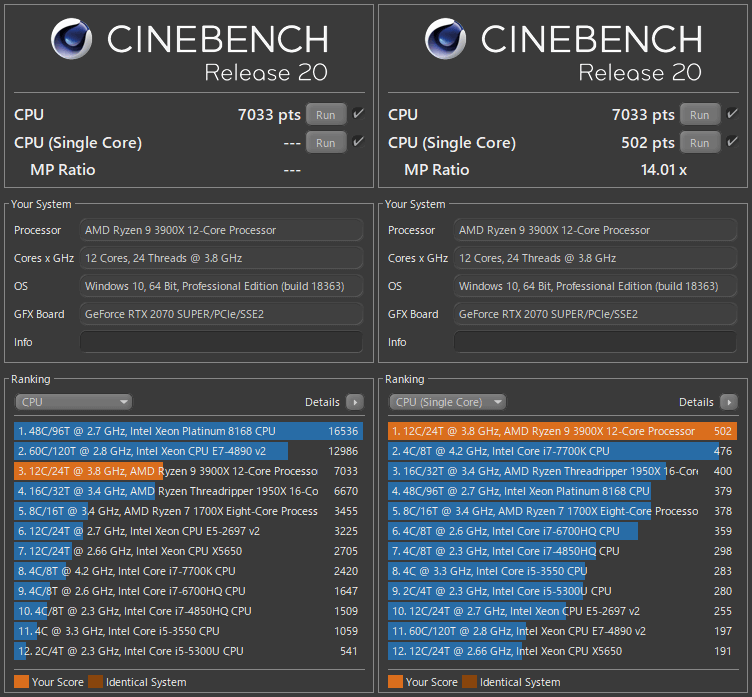Viewport: 752px width, 697px height.
Task: Select i5-5300U row scoring 541
Action: [x=188, y=651]
